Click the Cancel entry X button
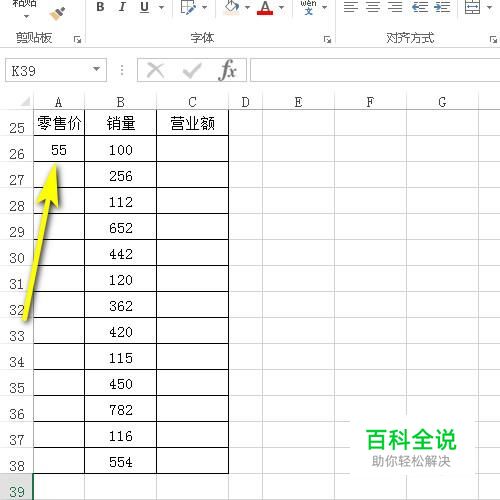Image resolution: width=500 pixels, height=500 pixels. [156, 70]
